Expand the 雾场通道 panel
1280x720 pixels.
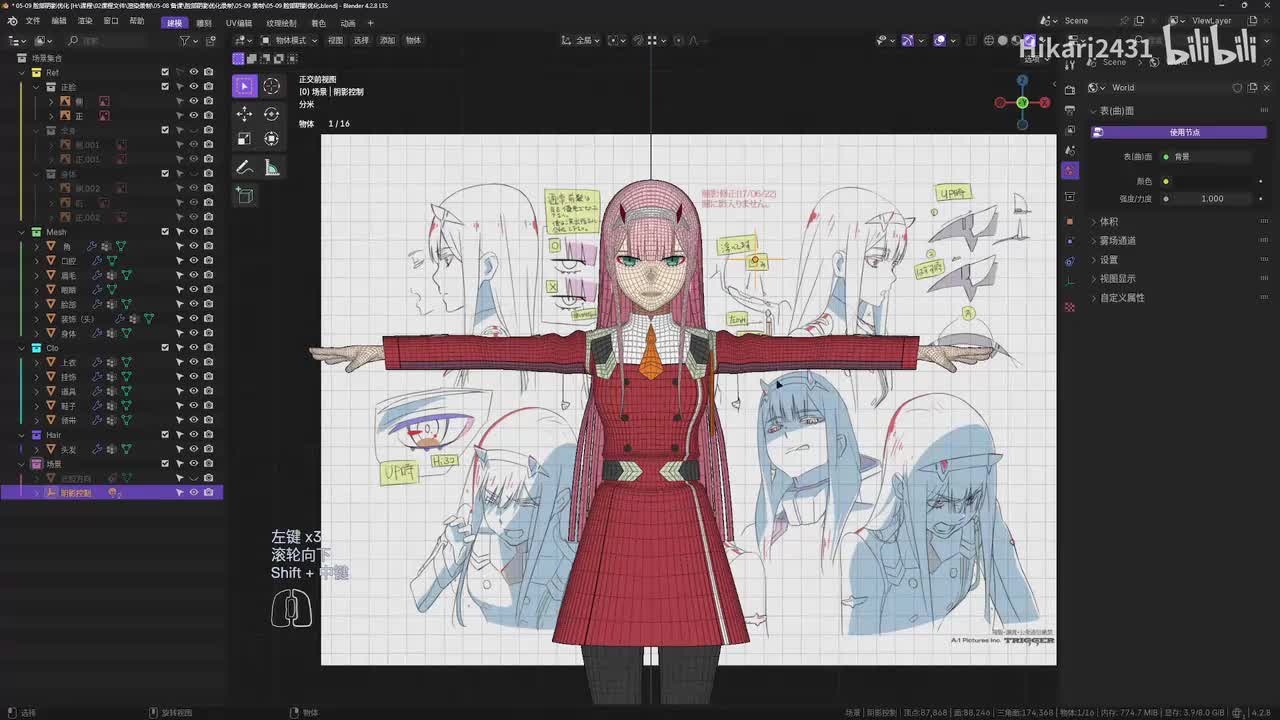pos(1117,241)
